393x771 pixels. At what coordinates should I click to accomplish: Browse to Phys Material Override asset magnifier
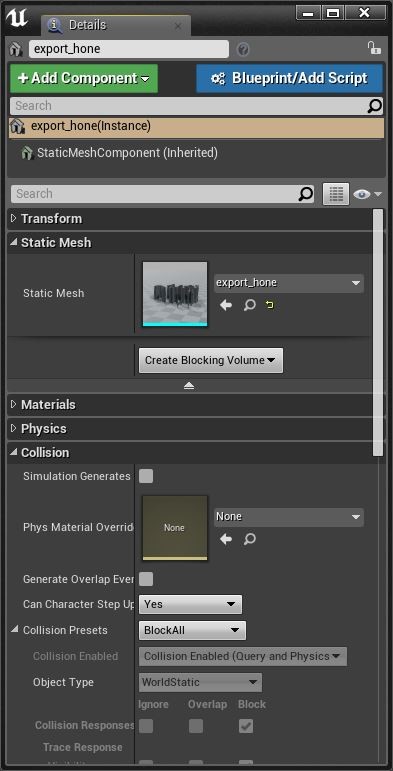point(250,539)
